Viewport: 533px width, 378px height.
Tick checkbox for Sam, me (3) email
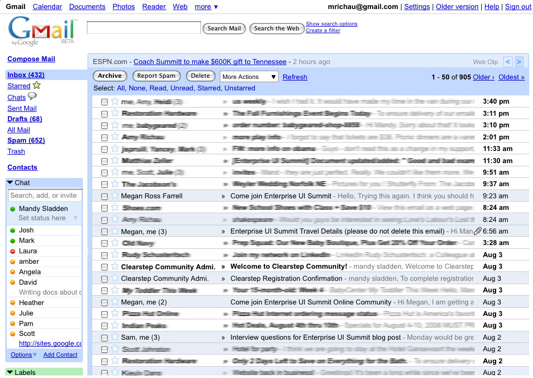pos(104,338)
